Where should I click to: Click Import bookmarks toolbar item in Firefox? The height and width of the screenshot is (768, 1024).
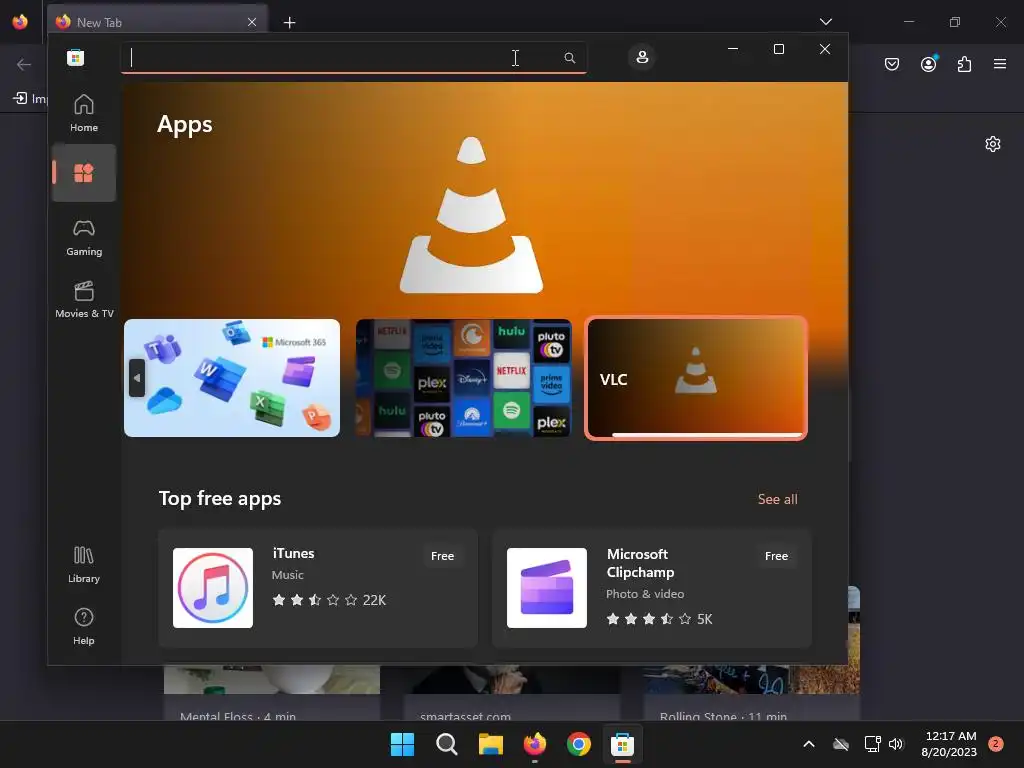(30, 98)
